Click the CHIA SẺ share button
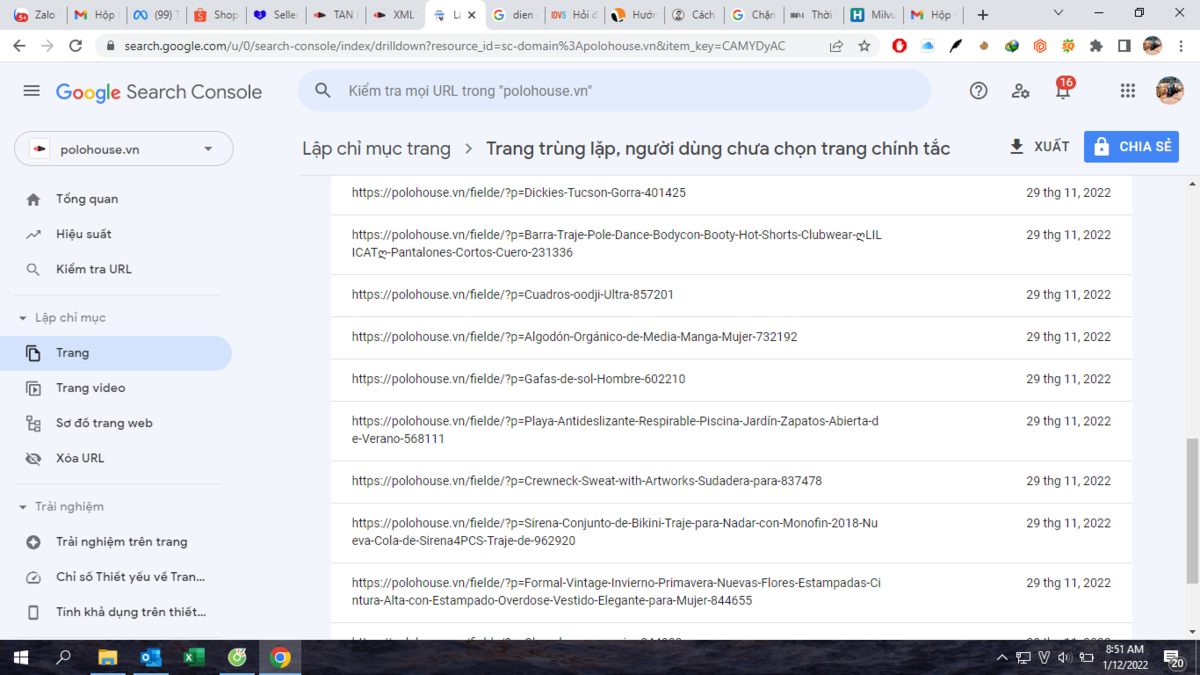The width and height of the screenshot is (1200, 675). (1131, 147)
